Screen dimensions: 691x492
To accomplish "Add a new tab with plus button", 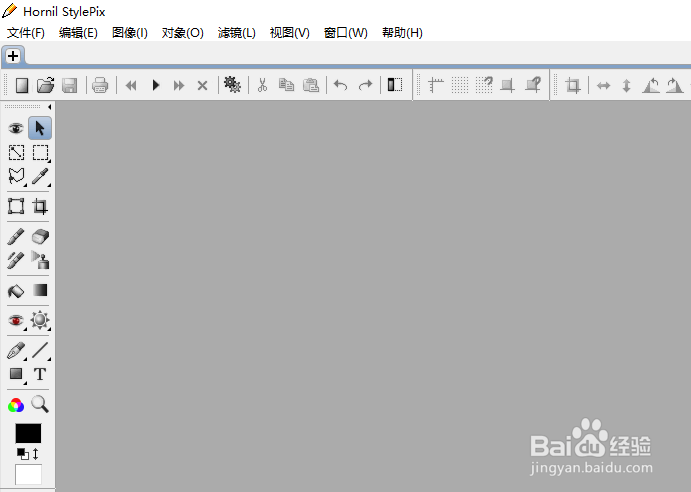I will (x=13, y=56).
